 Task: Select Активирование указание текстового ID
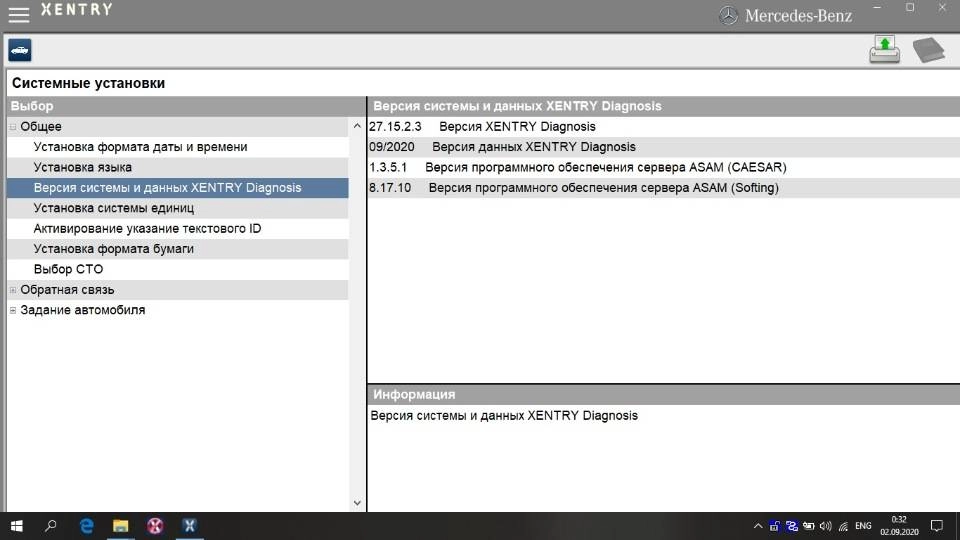(x=178, y=228)
